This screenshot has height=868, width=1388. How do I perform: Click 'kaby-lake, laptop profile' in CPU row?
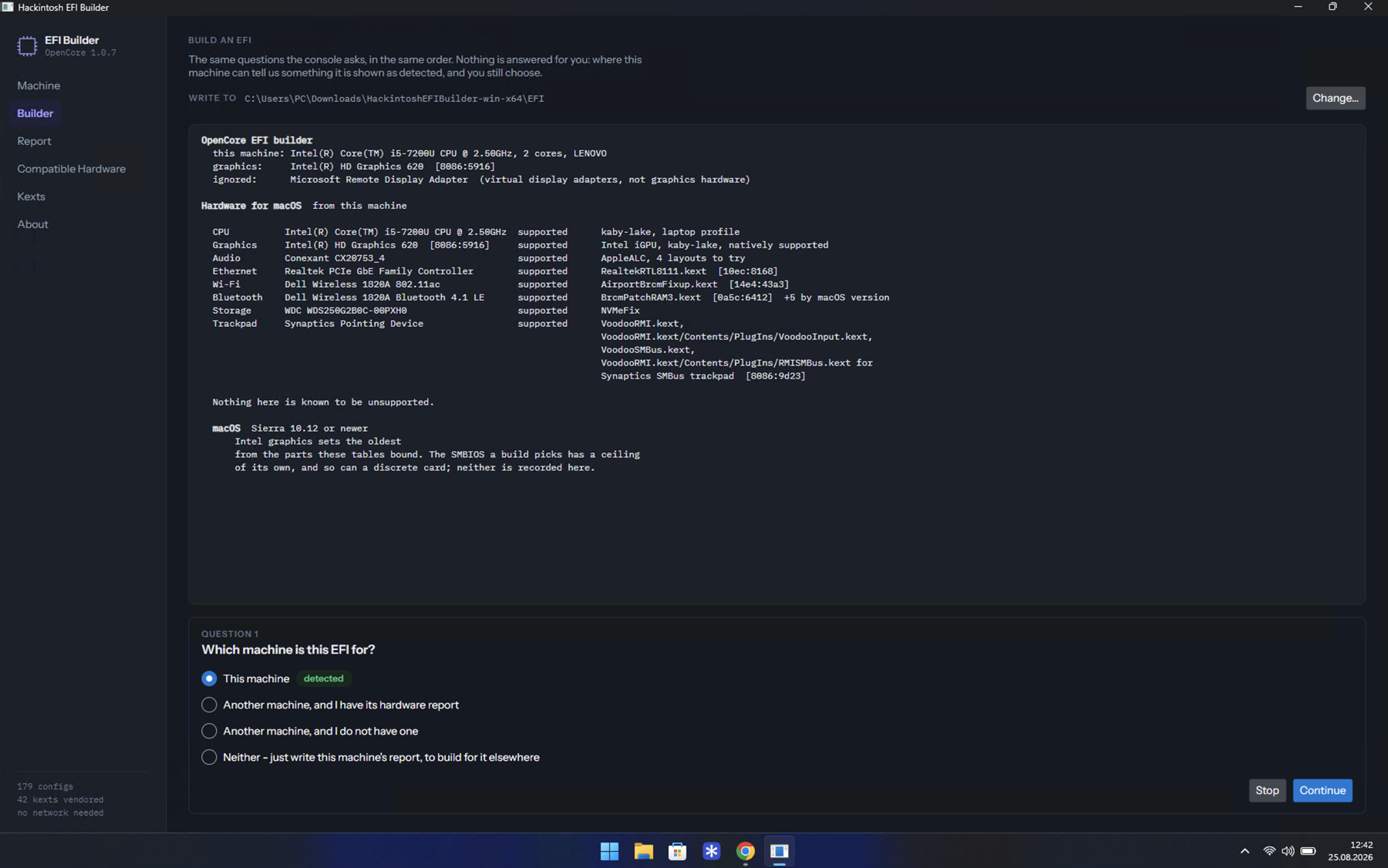(670, 232)
